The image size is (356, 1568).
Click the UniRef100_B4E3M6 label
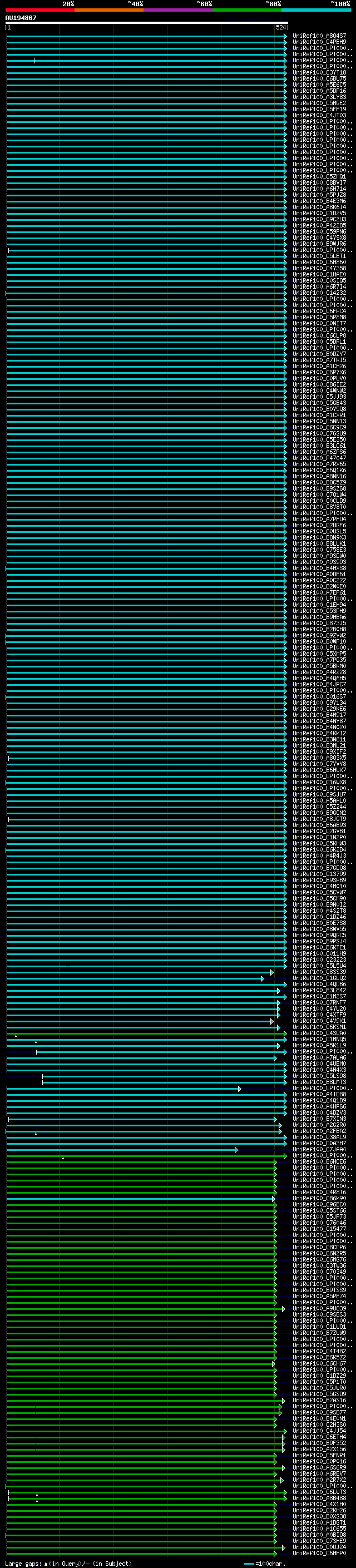pyautogui.click(x=319, y=201)
